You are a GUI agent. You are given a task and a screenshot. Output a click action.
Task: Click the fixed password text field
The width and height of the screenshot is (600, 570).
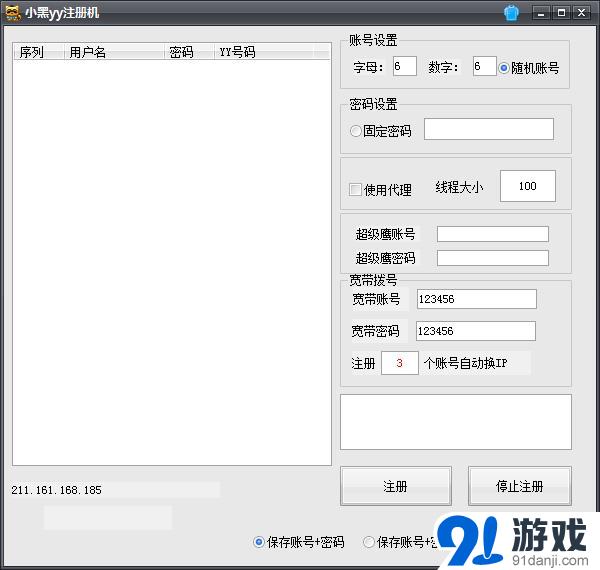point(489,129)
